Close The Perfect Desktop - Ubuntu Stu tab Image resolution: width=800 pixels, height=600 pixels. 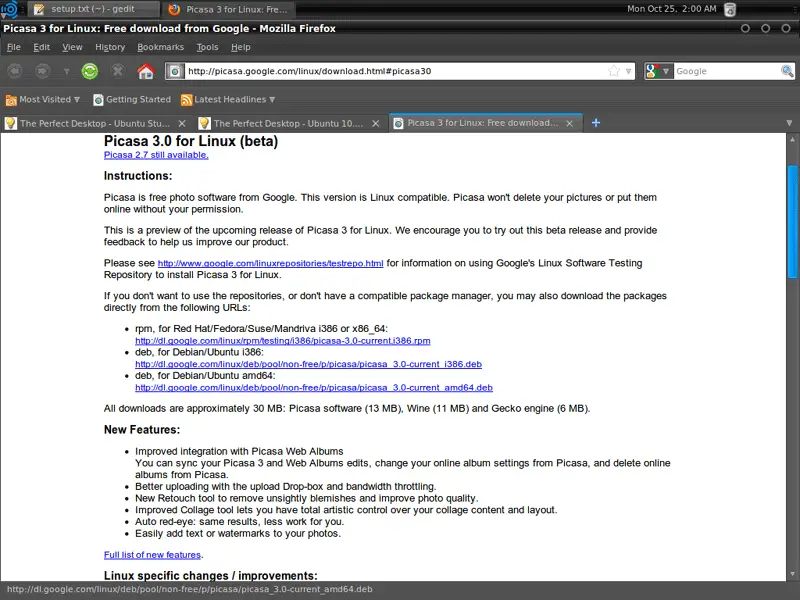pos(182,123)
